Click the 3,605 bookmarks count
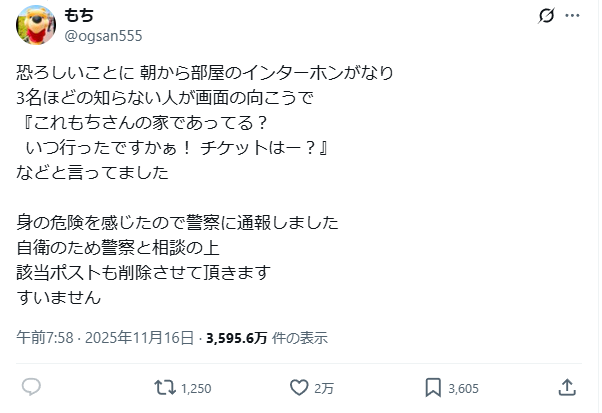 point(464,387)
